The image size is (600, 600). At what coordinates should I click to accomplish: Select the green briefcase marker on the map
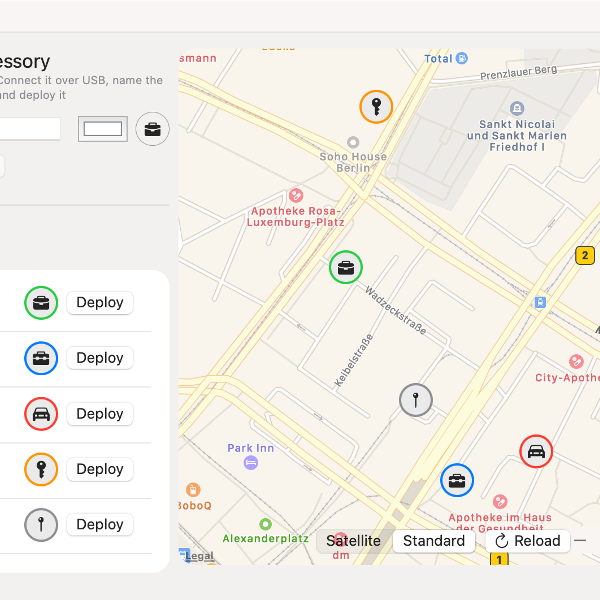(346, 267)
